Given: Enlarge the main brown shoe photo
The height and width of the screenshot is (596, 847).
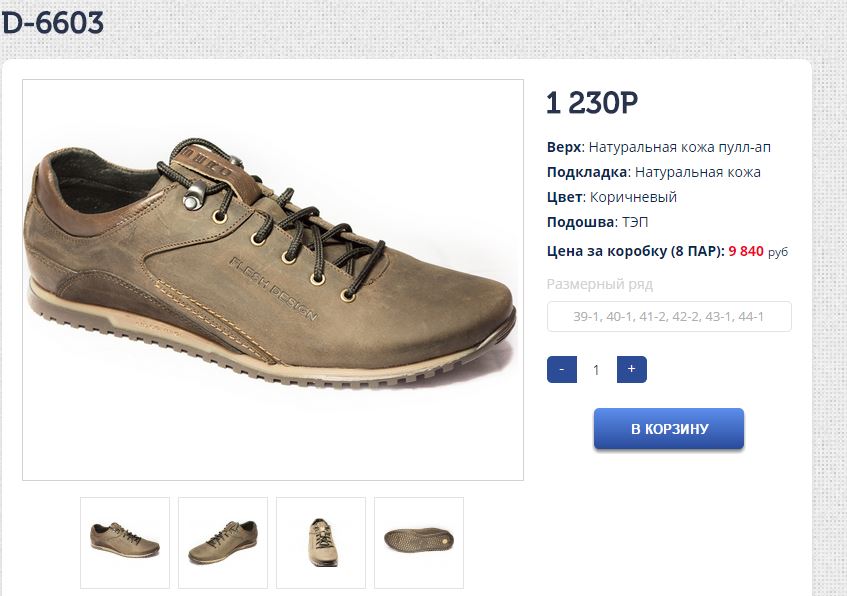Looking at the screenshot, I should click(x=273, y=280).
